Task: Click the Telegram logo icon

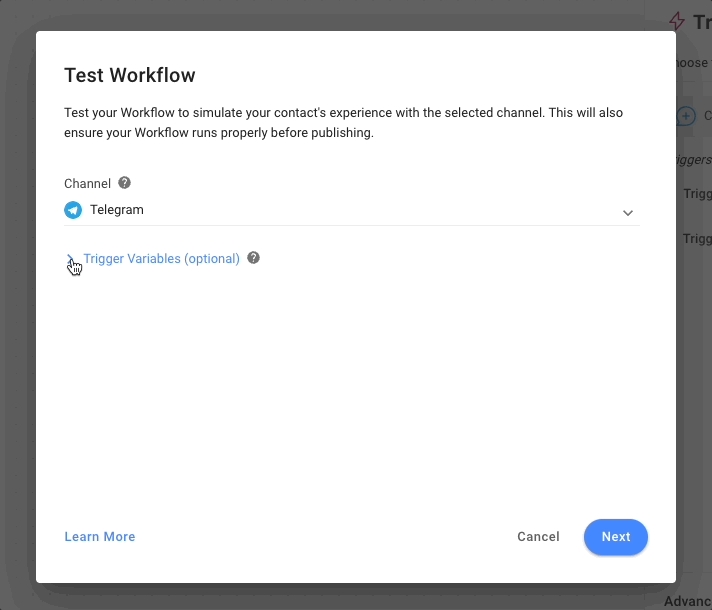Action: 73,210
